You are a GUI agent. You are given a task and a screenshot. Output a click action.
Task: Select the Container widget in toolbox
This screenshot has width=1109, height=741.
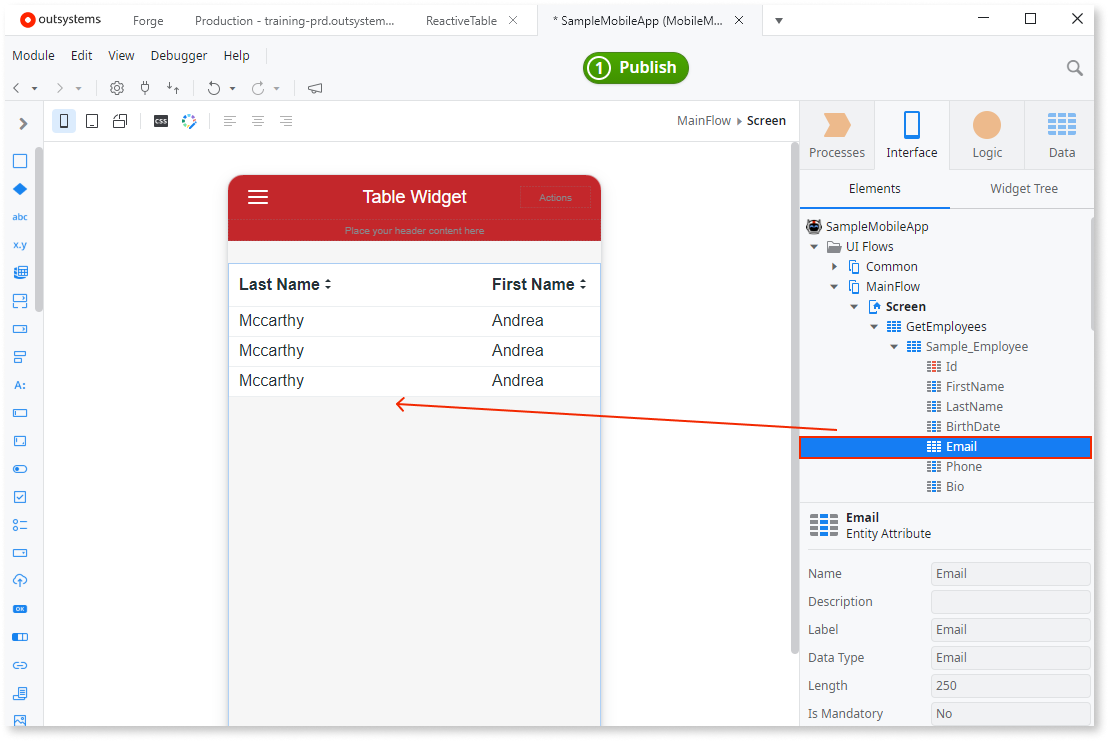tap(20, 161)
